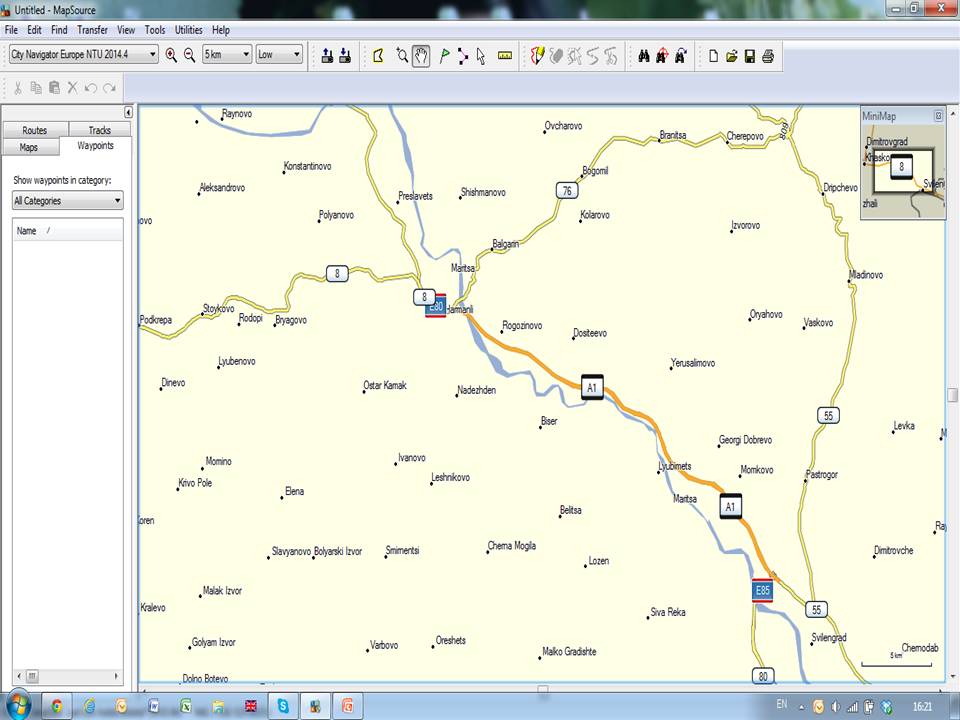Image resolution: width=960 pixels, height=720 pixels.
Task: Click the Print icon in toolbar
Action: pos(768,56)
